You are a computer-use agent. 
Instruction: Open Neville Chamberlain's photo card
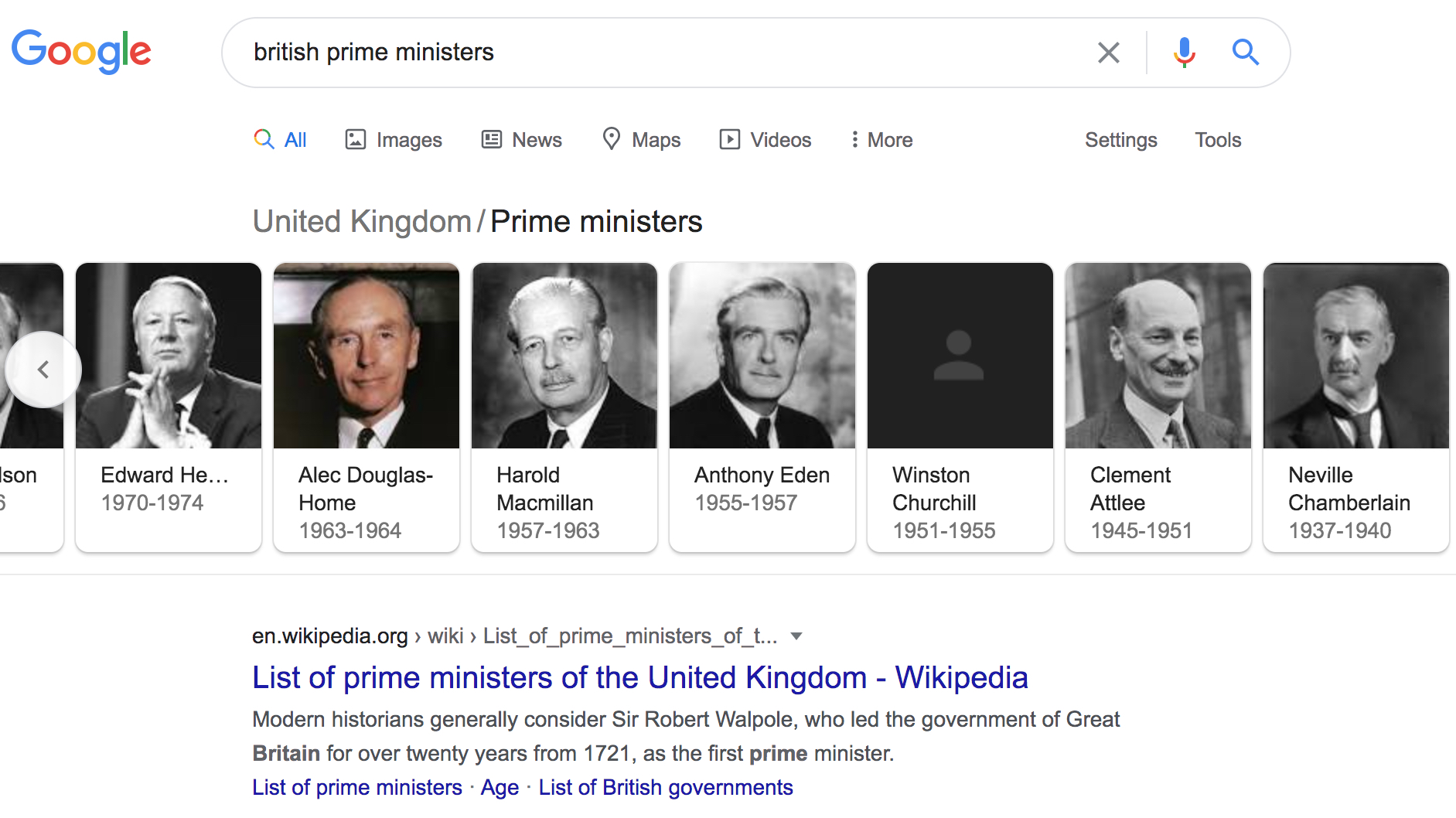[x=1355, y=406]
